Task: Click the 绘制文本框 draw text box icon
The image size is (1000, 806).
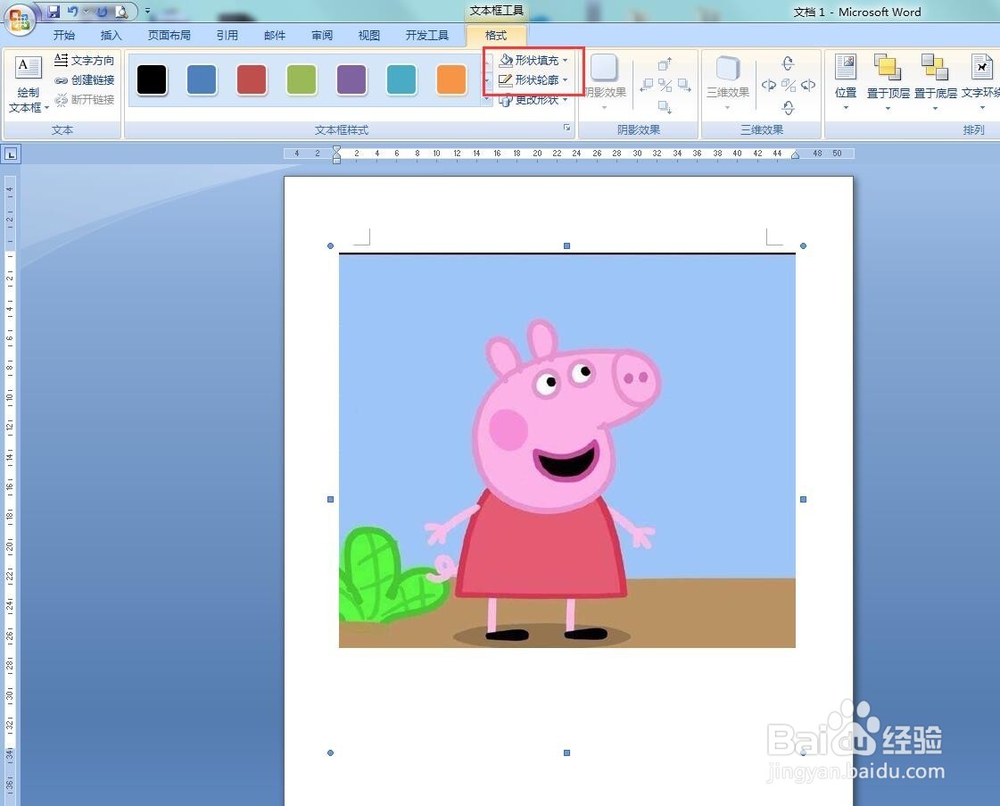Action: (28, 68)
